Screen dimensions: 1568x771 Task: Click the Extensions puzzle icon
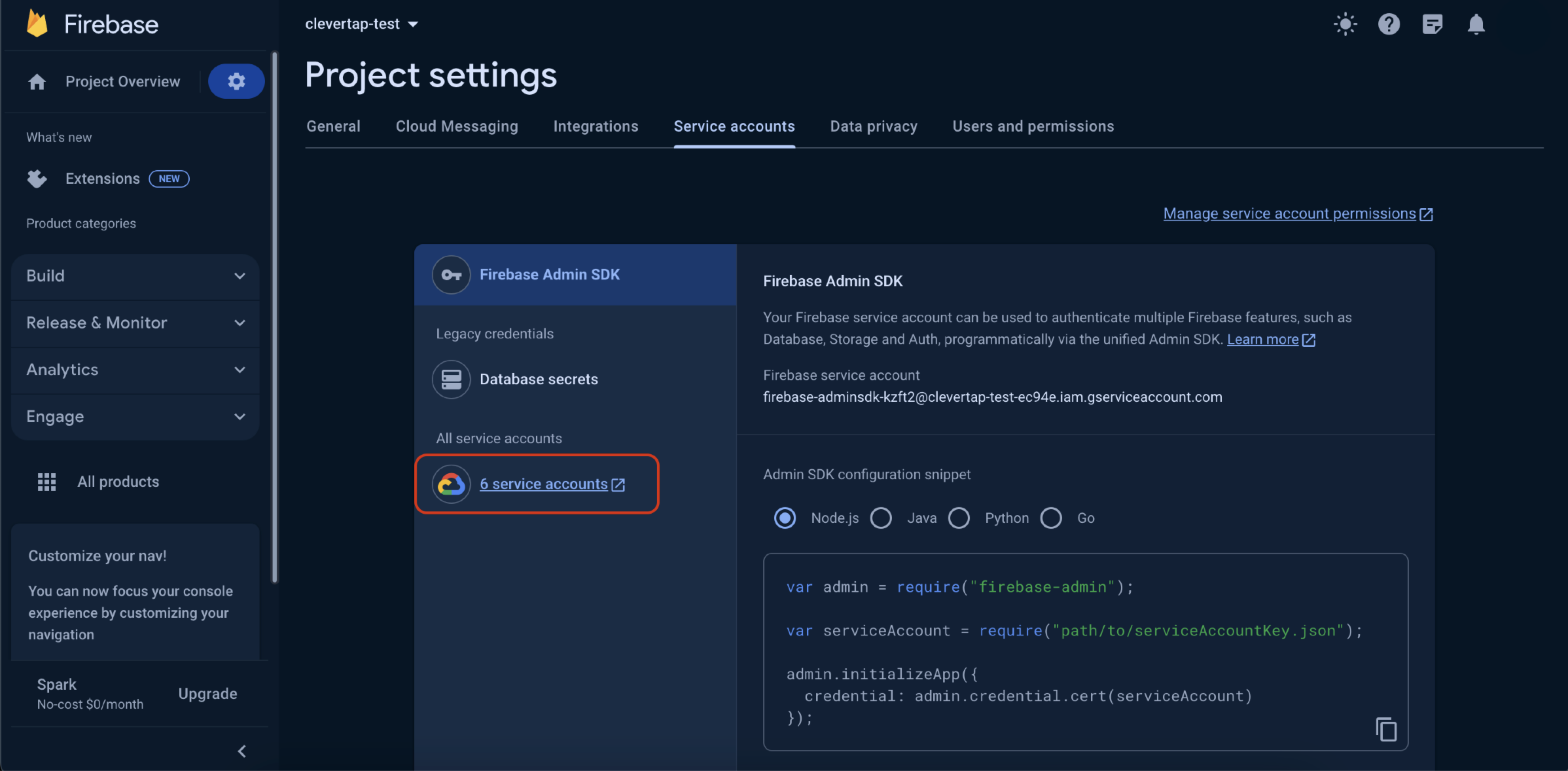pos(36,178)
